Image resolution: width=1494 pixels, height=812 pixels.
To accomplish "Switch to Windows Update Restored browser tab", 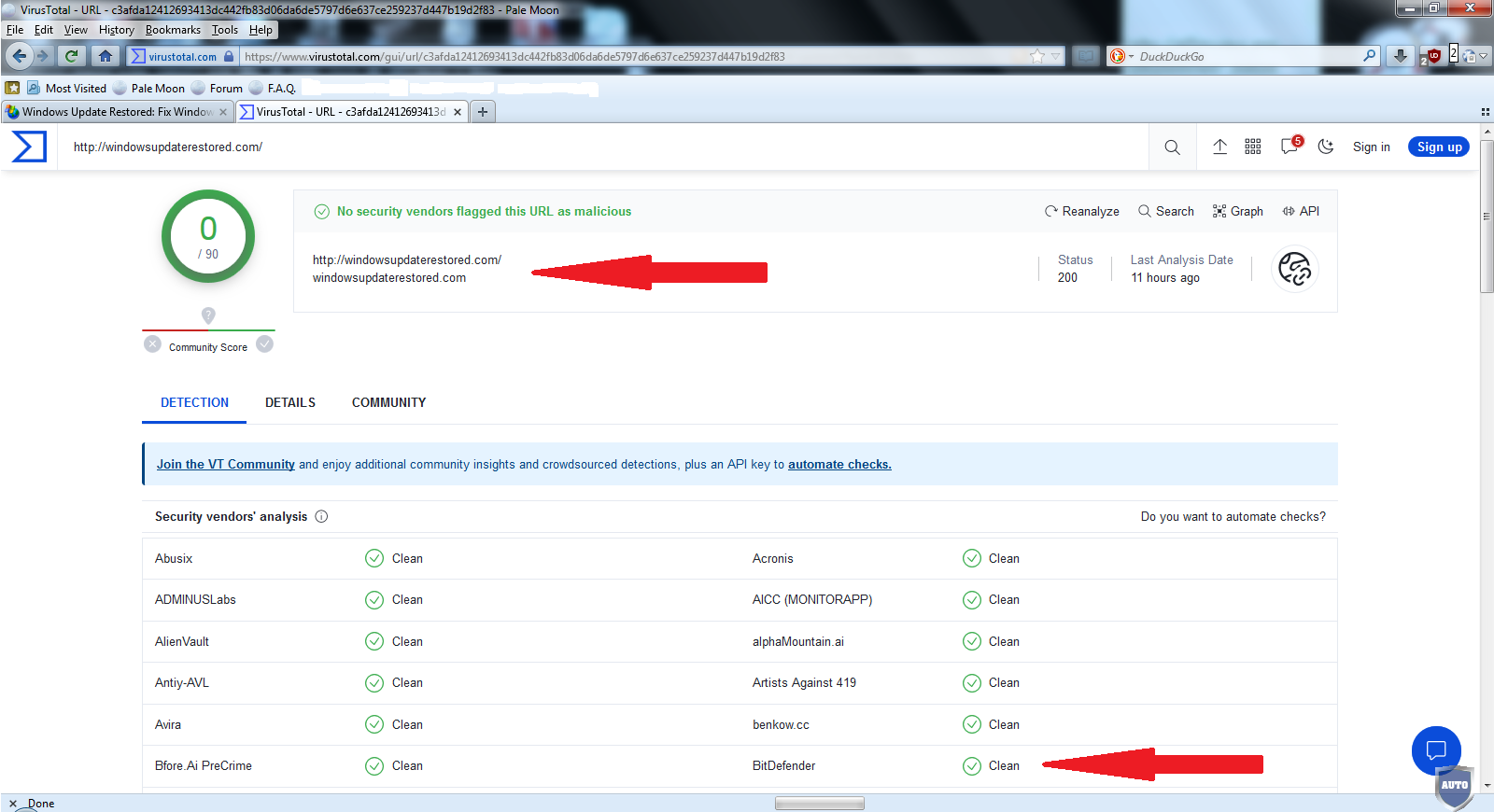I will tap(118, 112).
